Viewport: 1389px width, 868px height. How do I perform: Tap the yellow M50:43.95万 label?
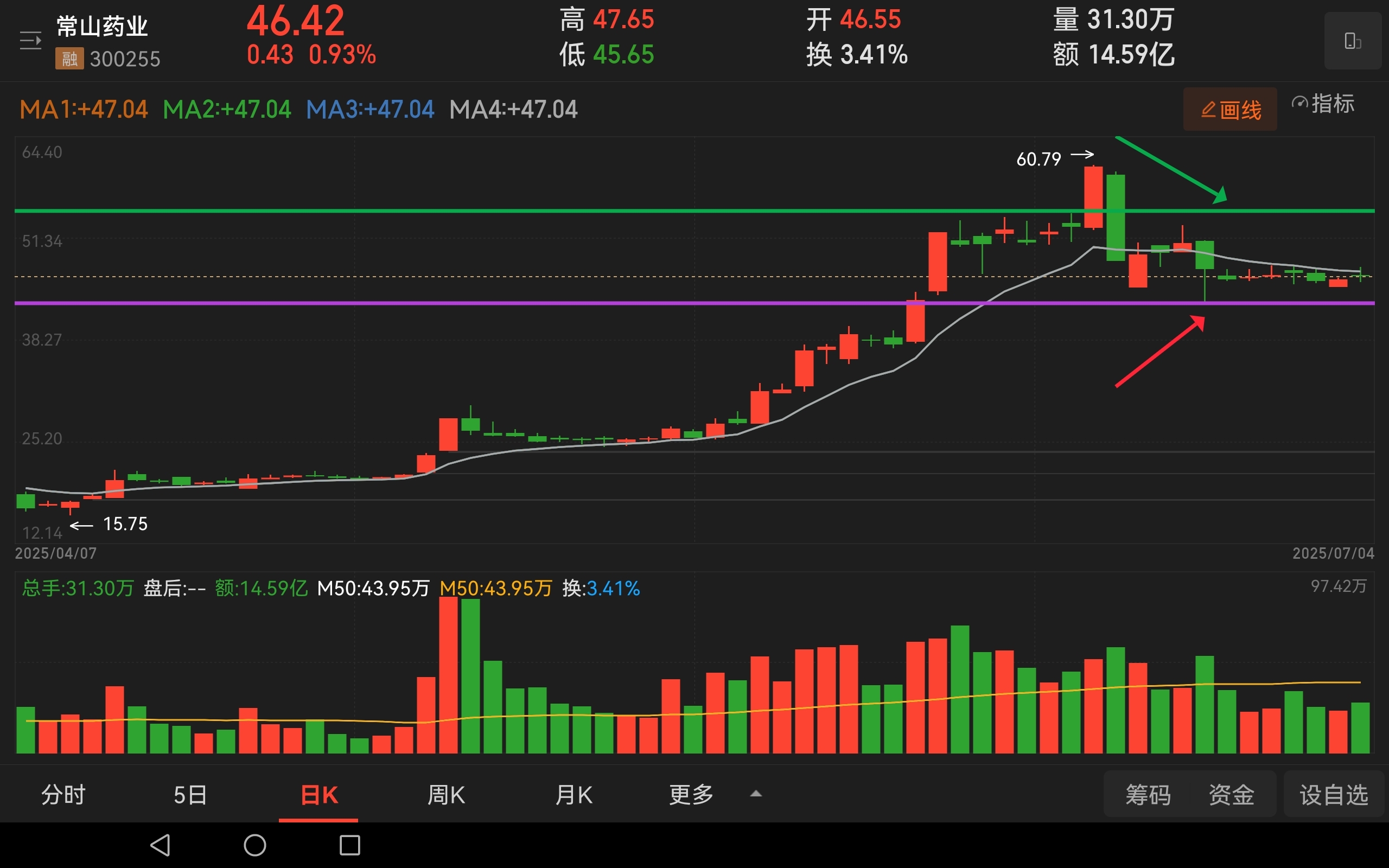pyautogui.click(x=496, y=588)
